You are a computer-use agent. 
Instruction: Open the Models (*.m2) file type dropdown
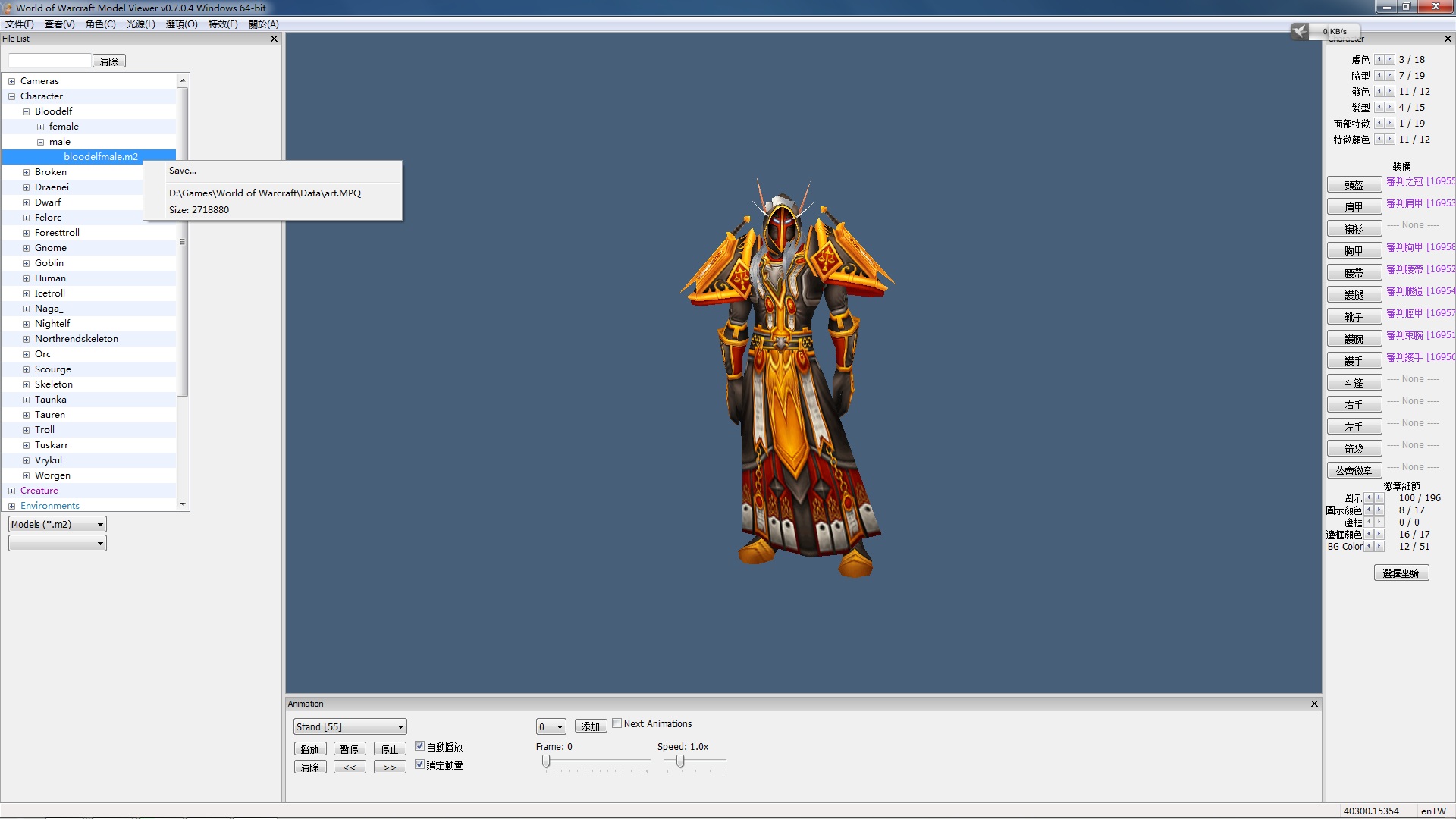(x=58, y=524)
